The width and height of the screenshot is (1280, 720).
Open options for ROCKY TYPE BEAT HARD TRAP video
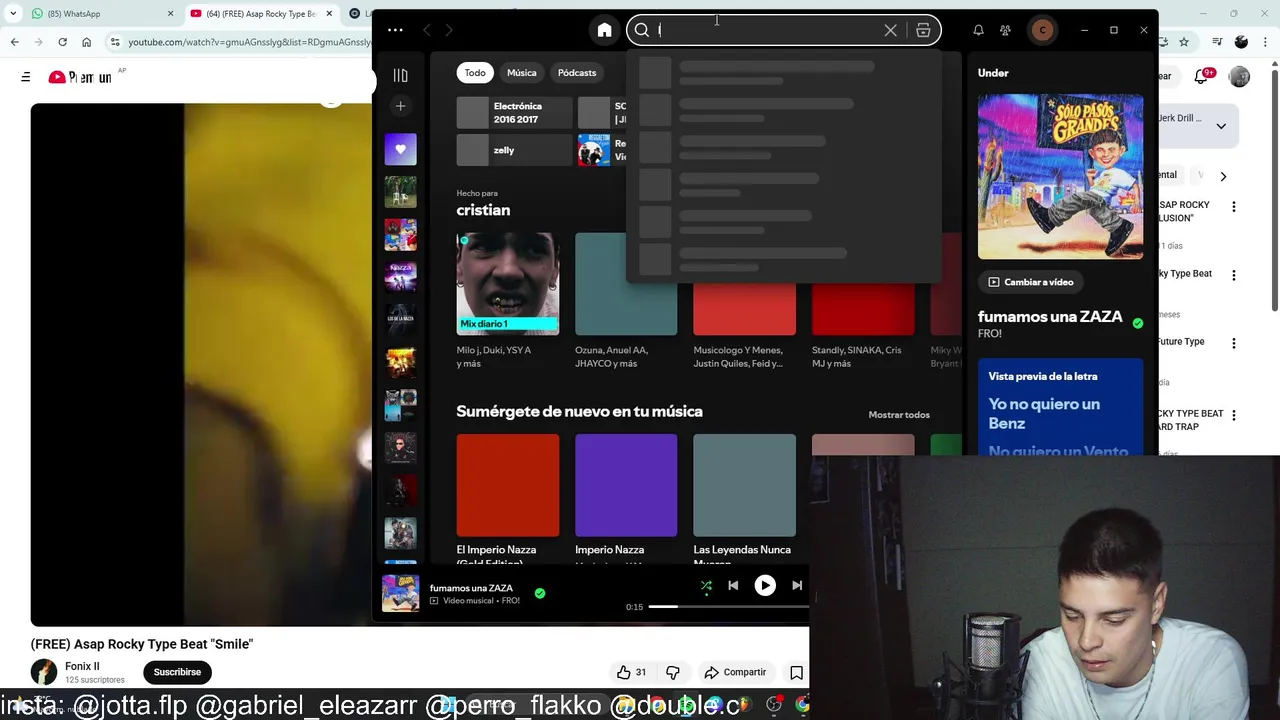[1233, 415]
